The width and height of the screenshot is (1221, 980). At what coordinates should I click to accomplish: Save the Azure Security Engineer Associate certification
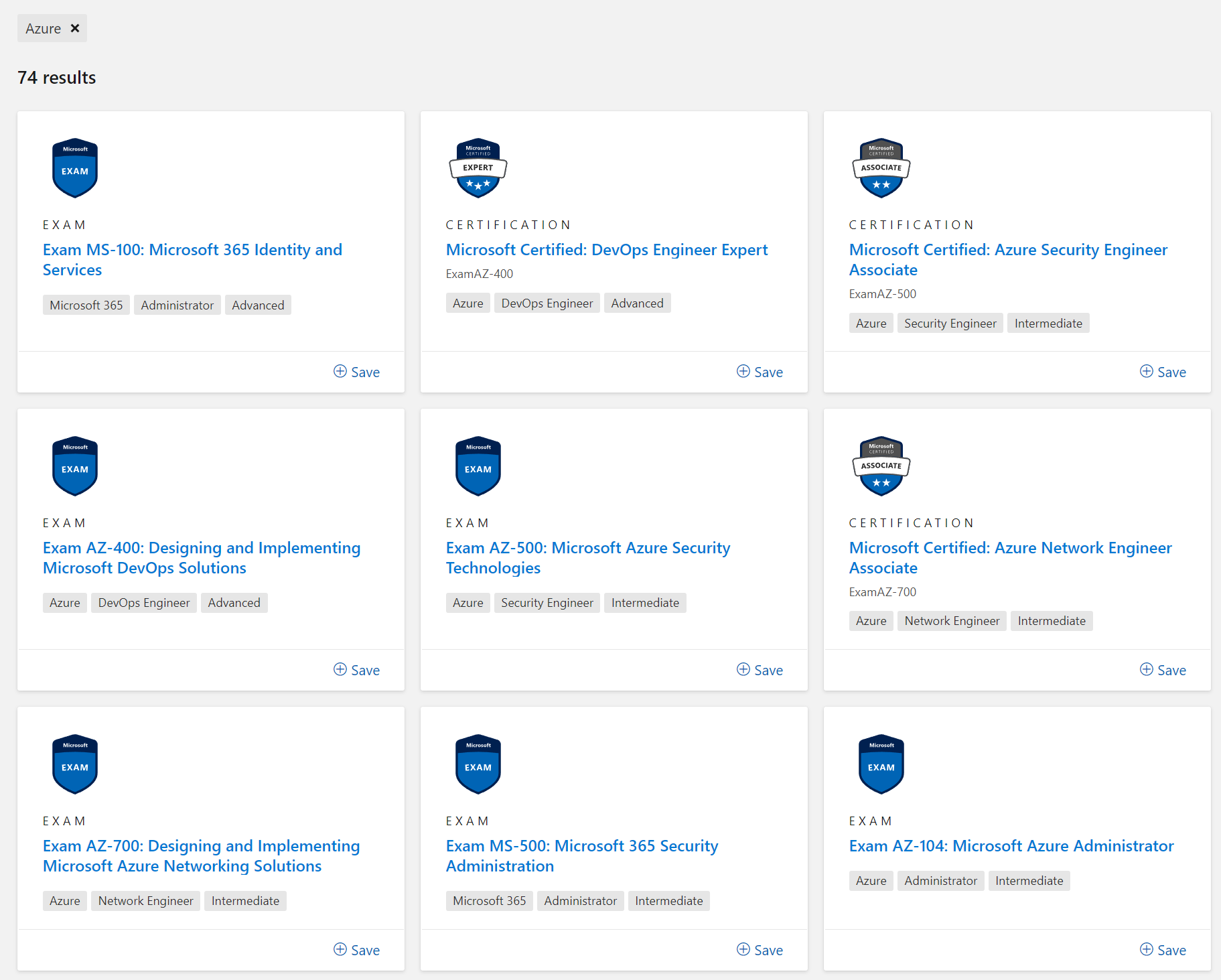[x=1163, y=372]
